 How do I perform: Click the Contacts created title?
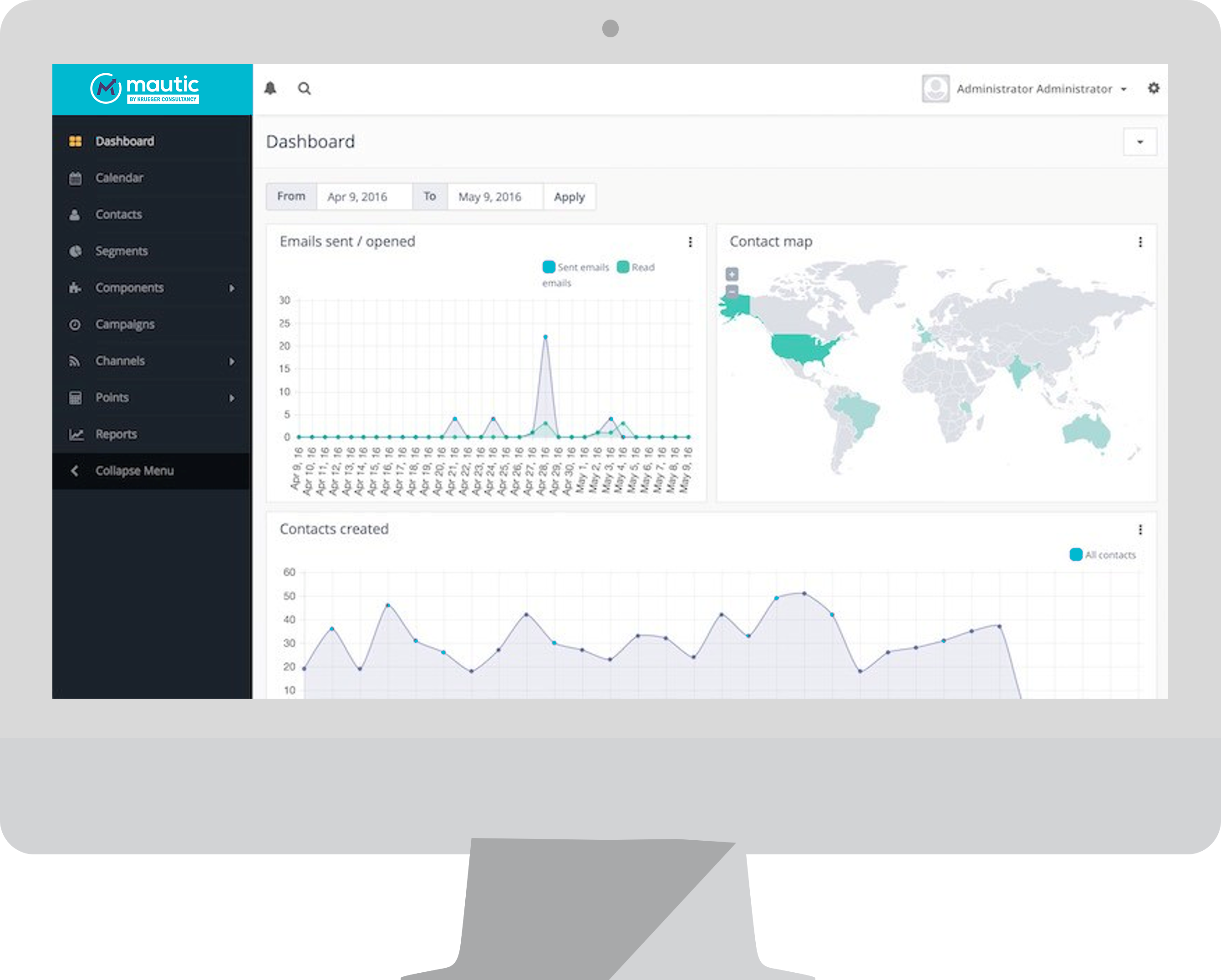tap(334, 529)
